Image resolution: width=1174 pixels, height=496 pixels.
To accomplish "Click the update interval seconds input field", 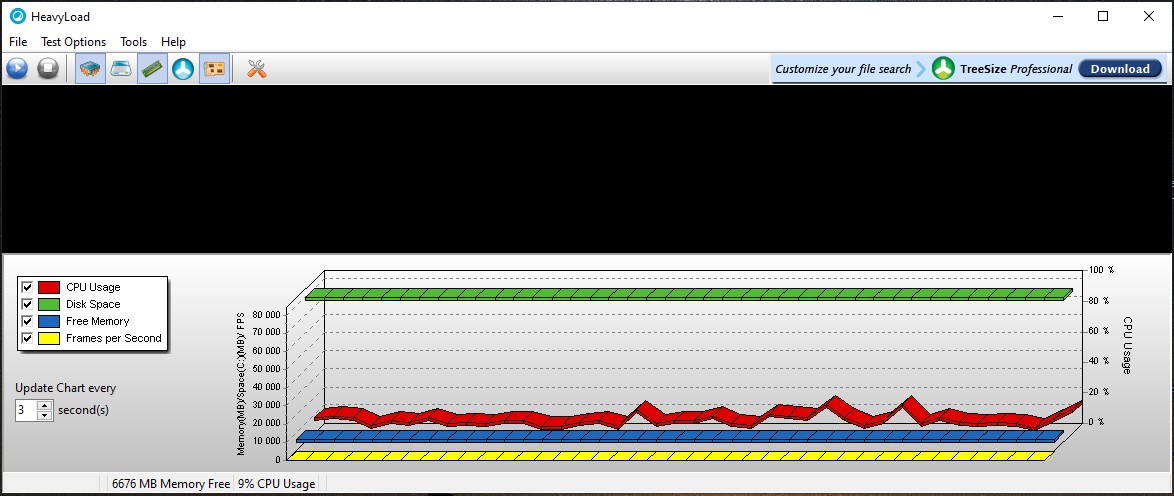I will click(26, 410).
